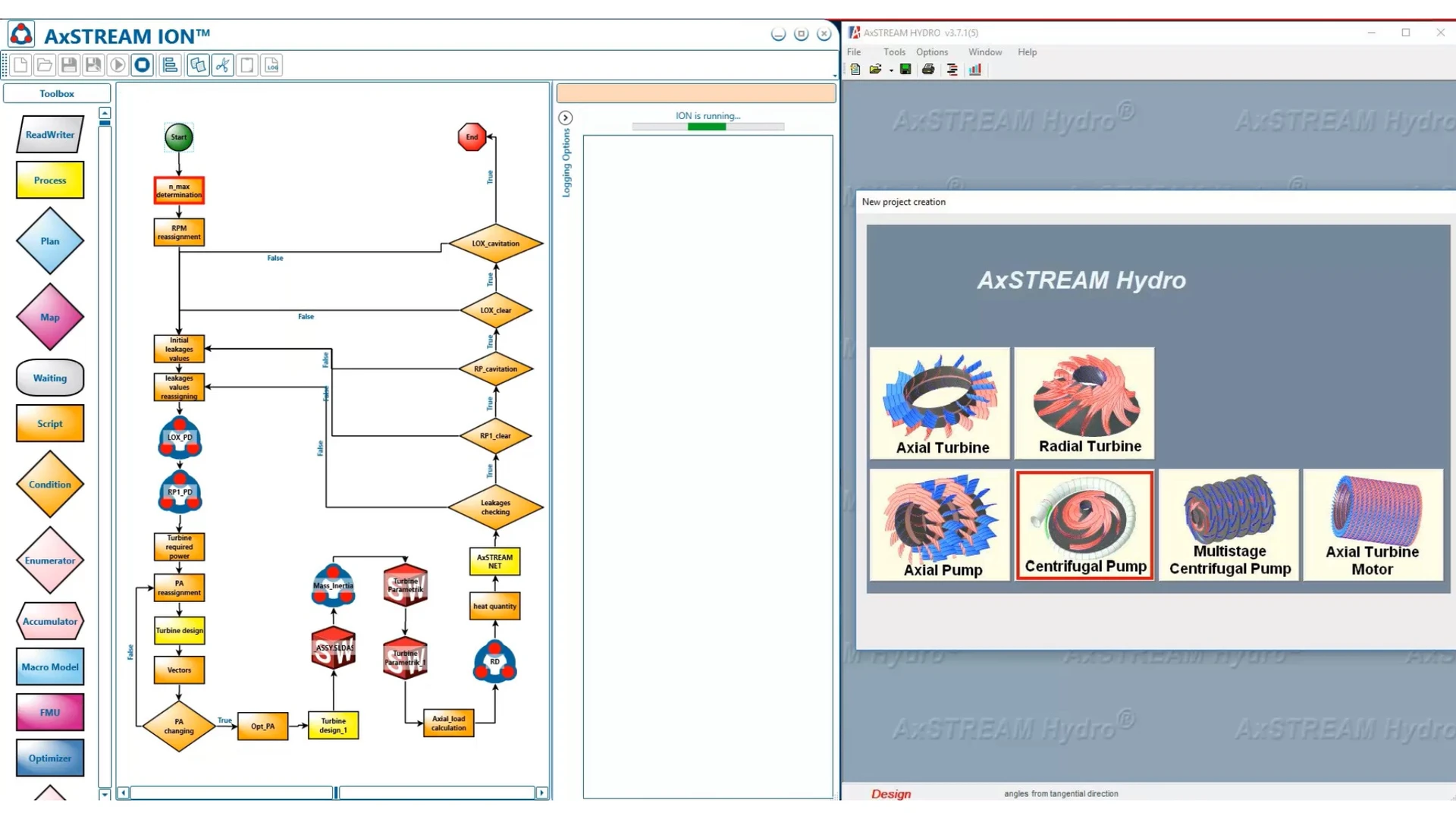
Task: Click the Toolbox list up arrow
Action: pos(105,113)
